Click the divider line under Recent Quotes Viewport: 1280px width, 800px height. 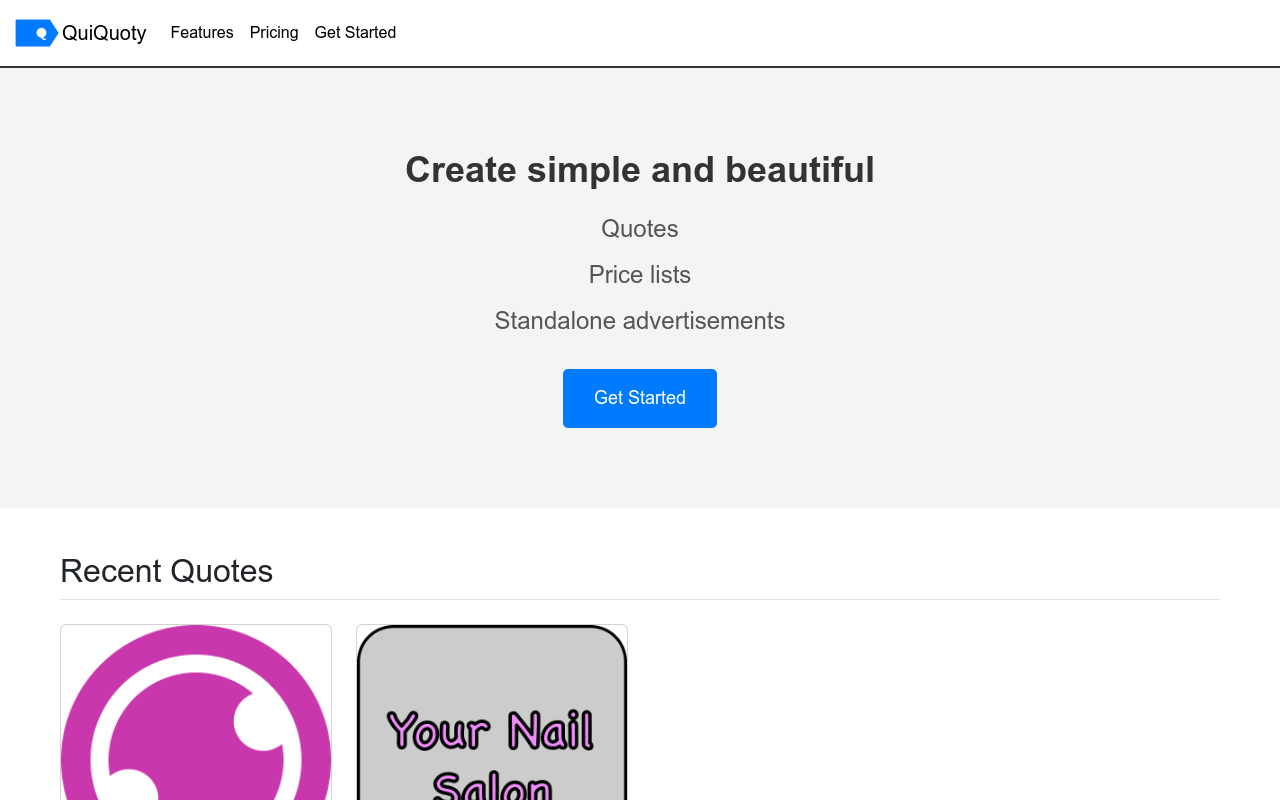coord(640,600)
